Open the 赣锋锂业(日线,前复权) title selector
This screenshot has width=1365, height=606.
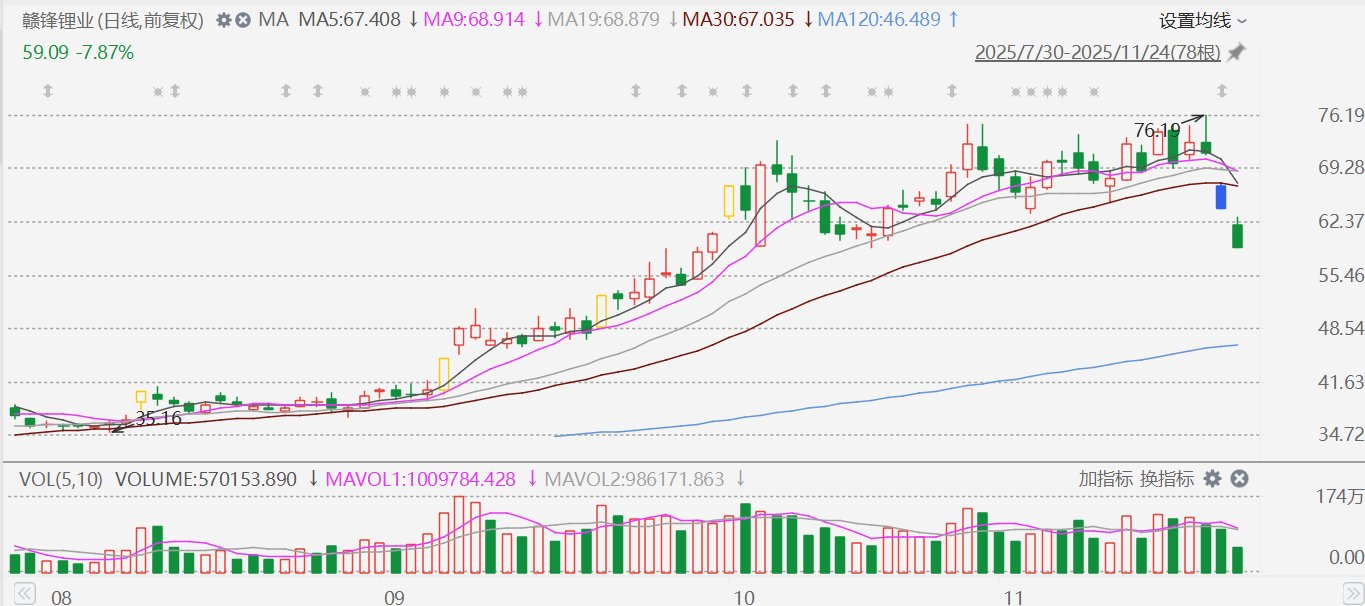(114, 20)
